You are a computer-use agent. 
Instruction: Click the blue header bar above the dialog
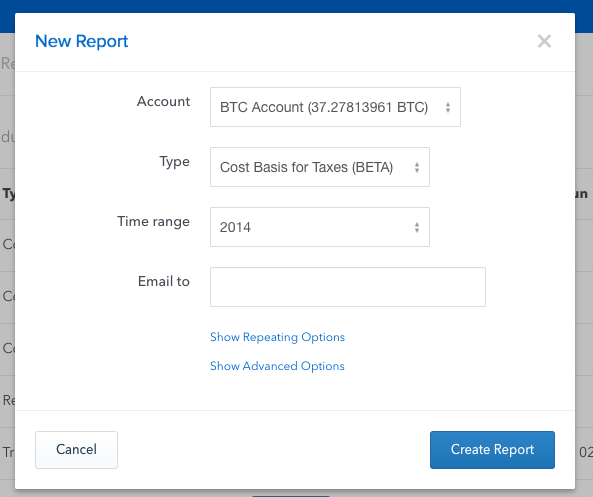click(x=296, y=6)
